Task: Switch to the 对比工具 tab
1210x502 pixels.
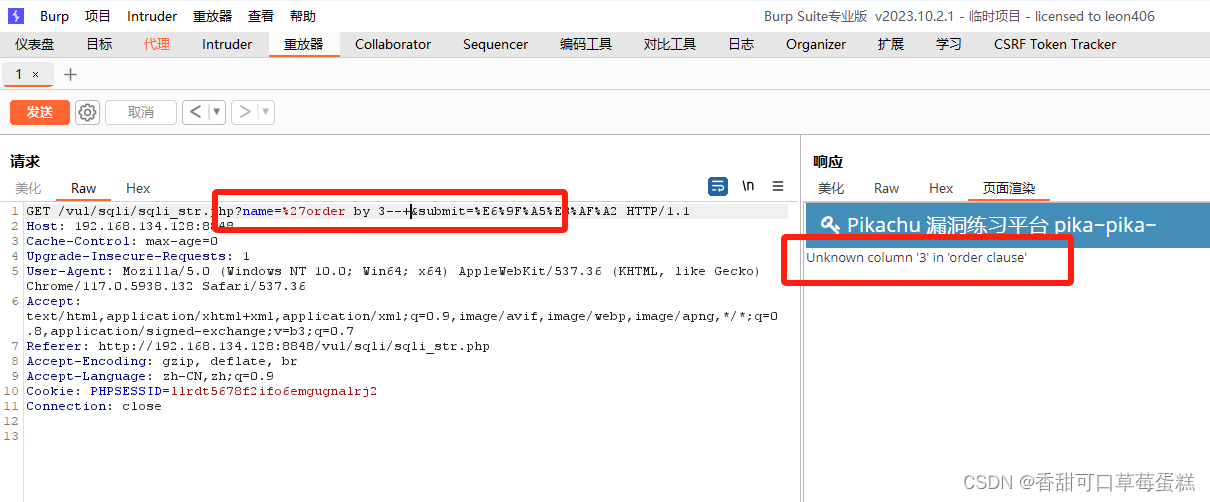Action: point(670,44)
